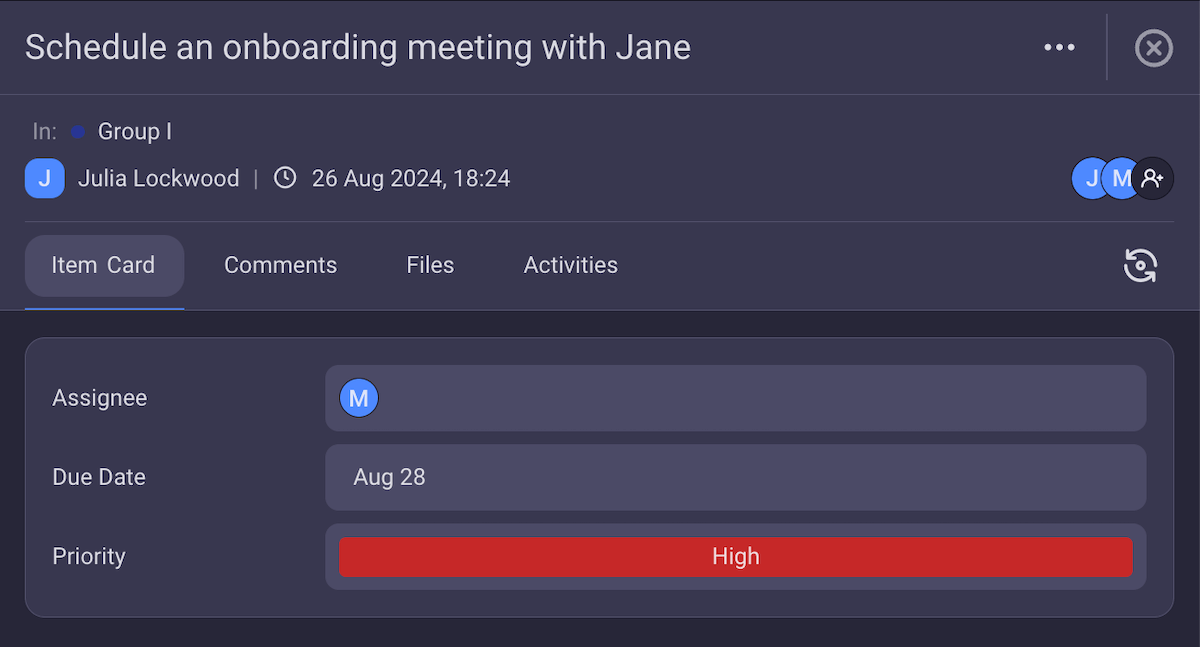The width and height of the screenshot is (1200, 647).
Task: Click the red High priority label
Action: (x=735, y=557)
